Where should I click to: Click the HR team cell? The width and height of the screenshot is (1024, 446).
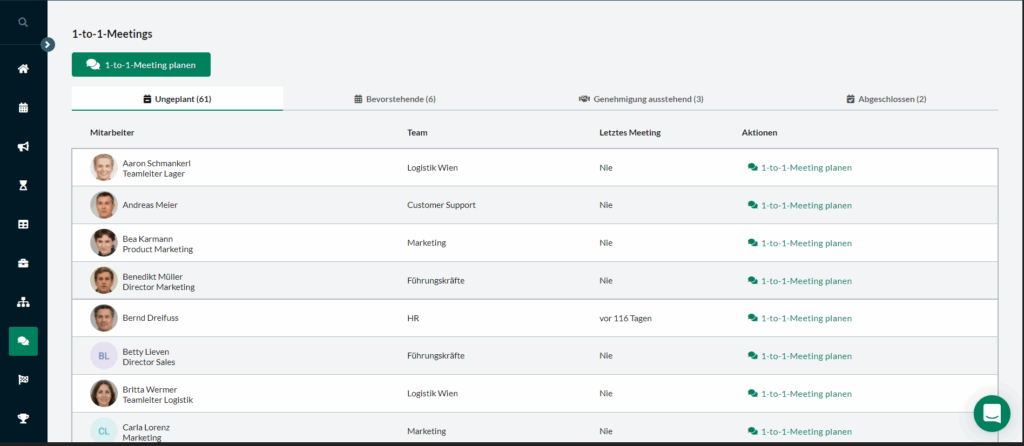[413, 319]
